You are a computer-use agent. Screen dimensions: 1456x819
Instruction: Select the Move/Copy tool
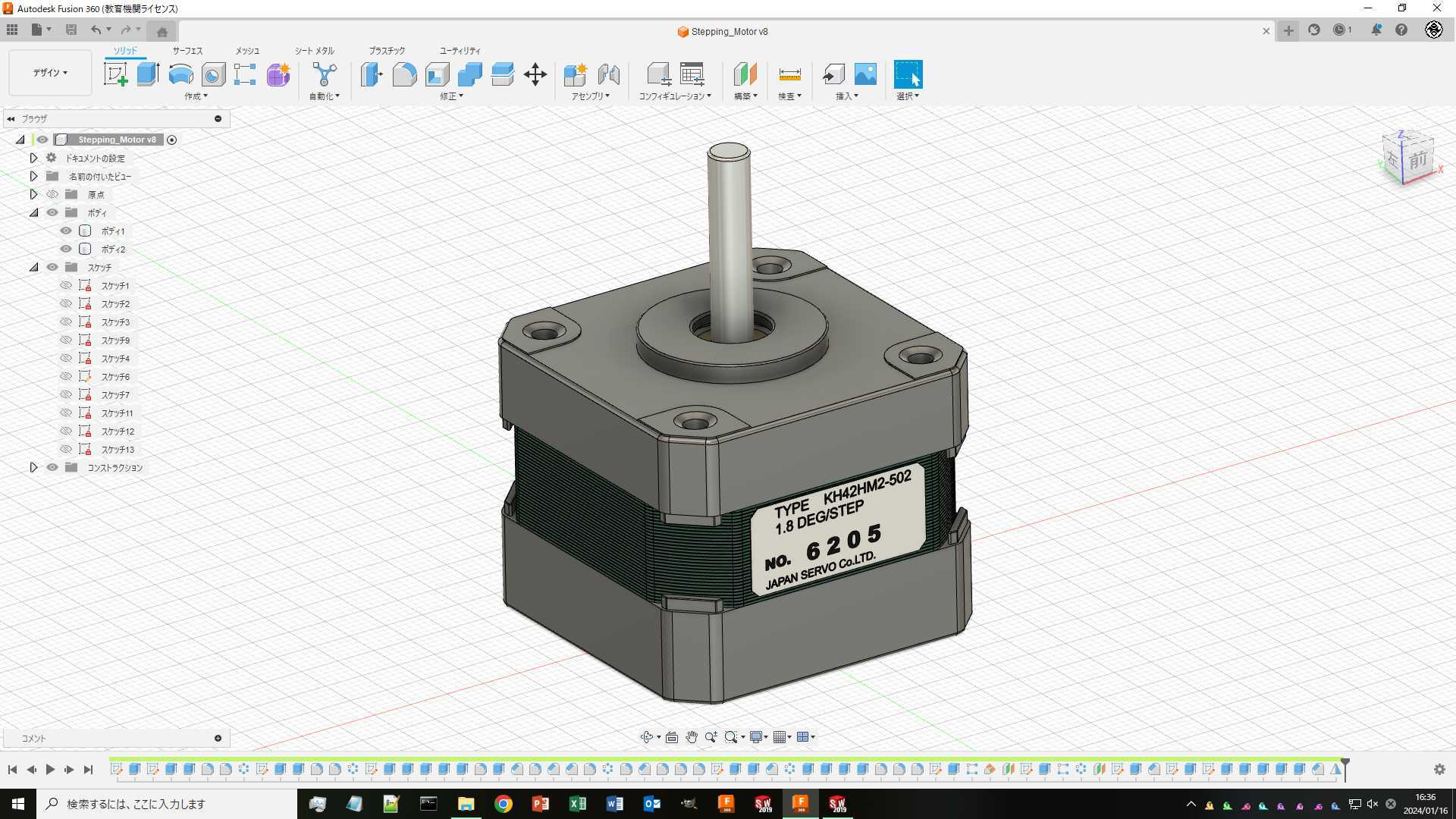click(x=535, y=74)
